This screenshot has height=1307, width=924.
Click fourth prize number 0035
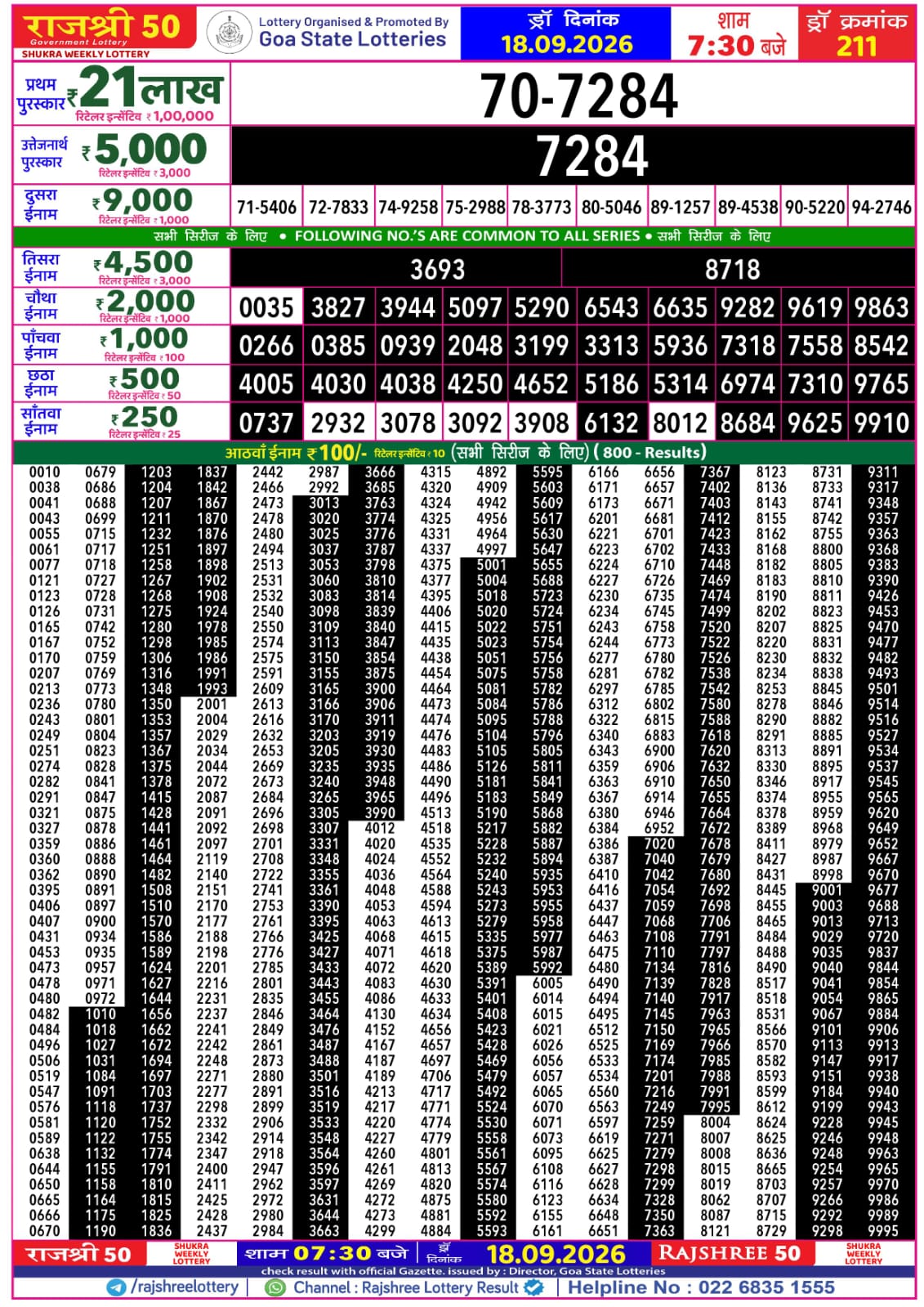click(x=266, y=308)
